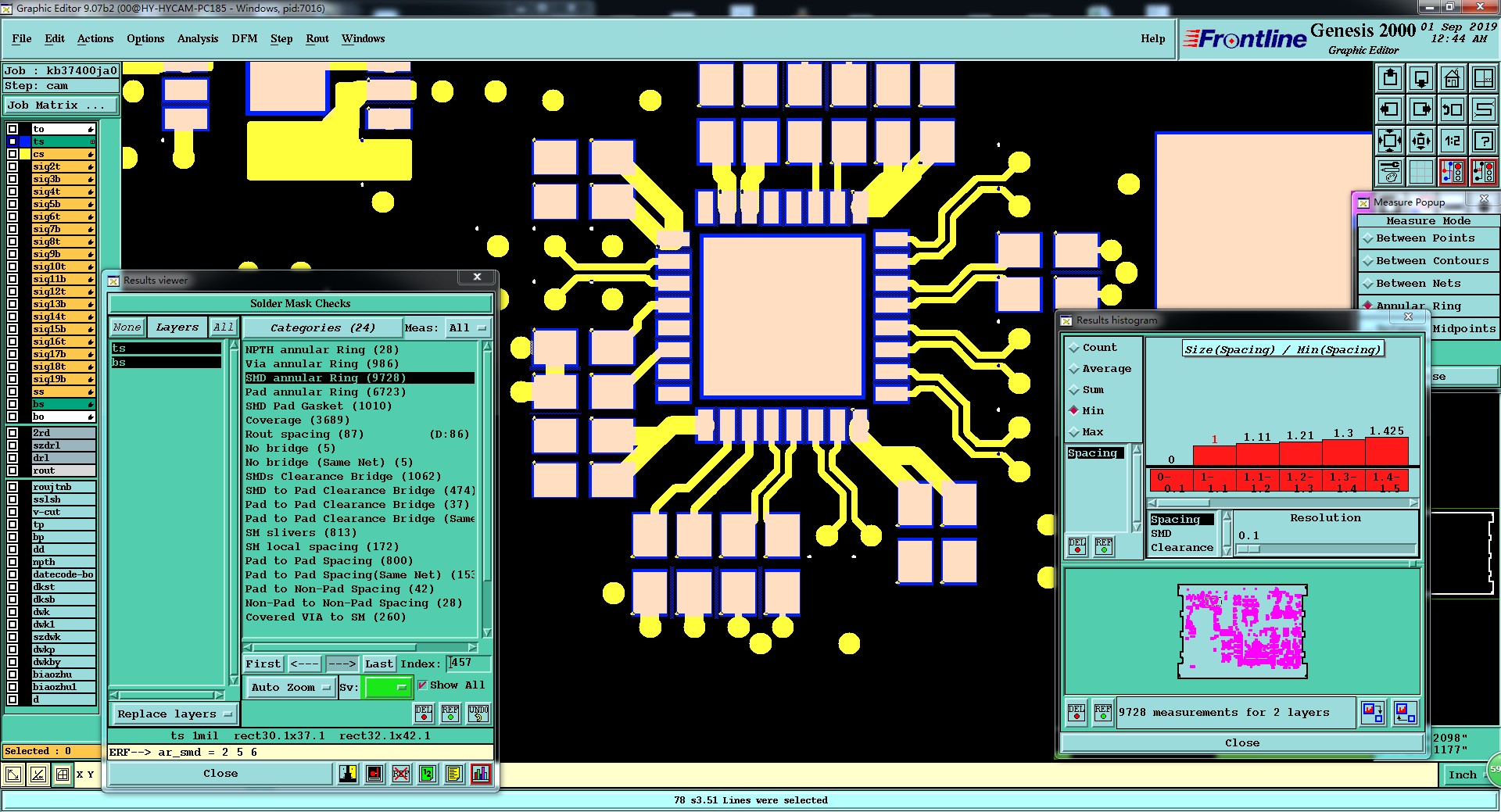This screenshot has height=812, width=1501.
Task: Click the S-shaped line routing icon
Action: [x=1483, y=109]
